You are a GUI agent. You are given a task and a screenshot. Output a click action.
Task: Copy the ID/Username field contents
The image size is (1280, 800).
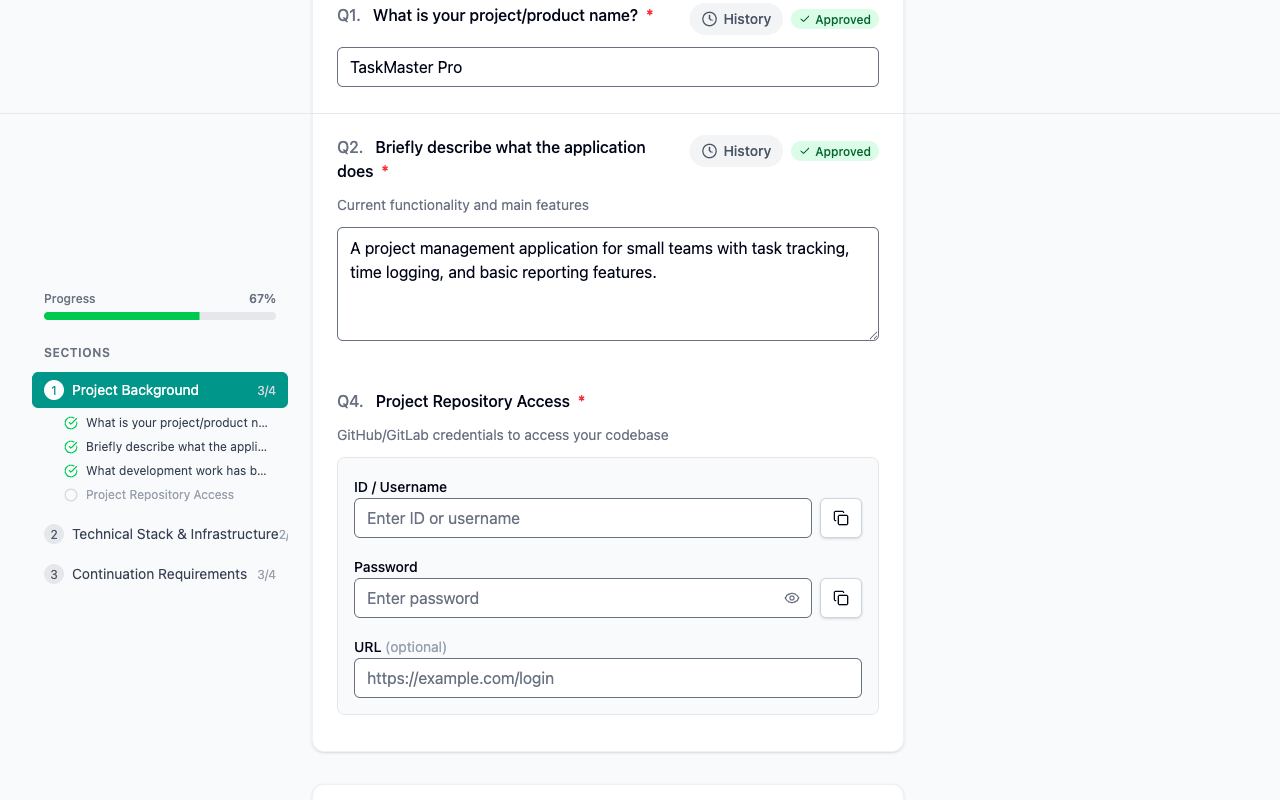[x=840, y=518]
